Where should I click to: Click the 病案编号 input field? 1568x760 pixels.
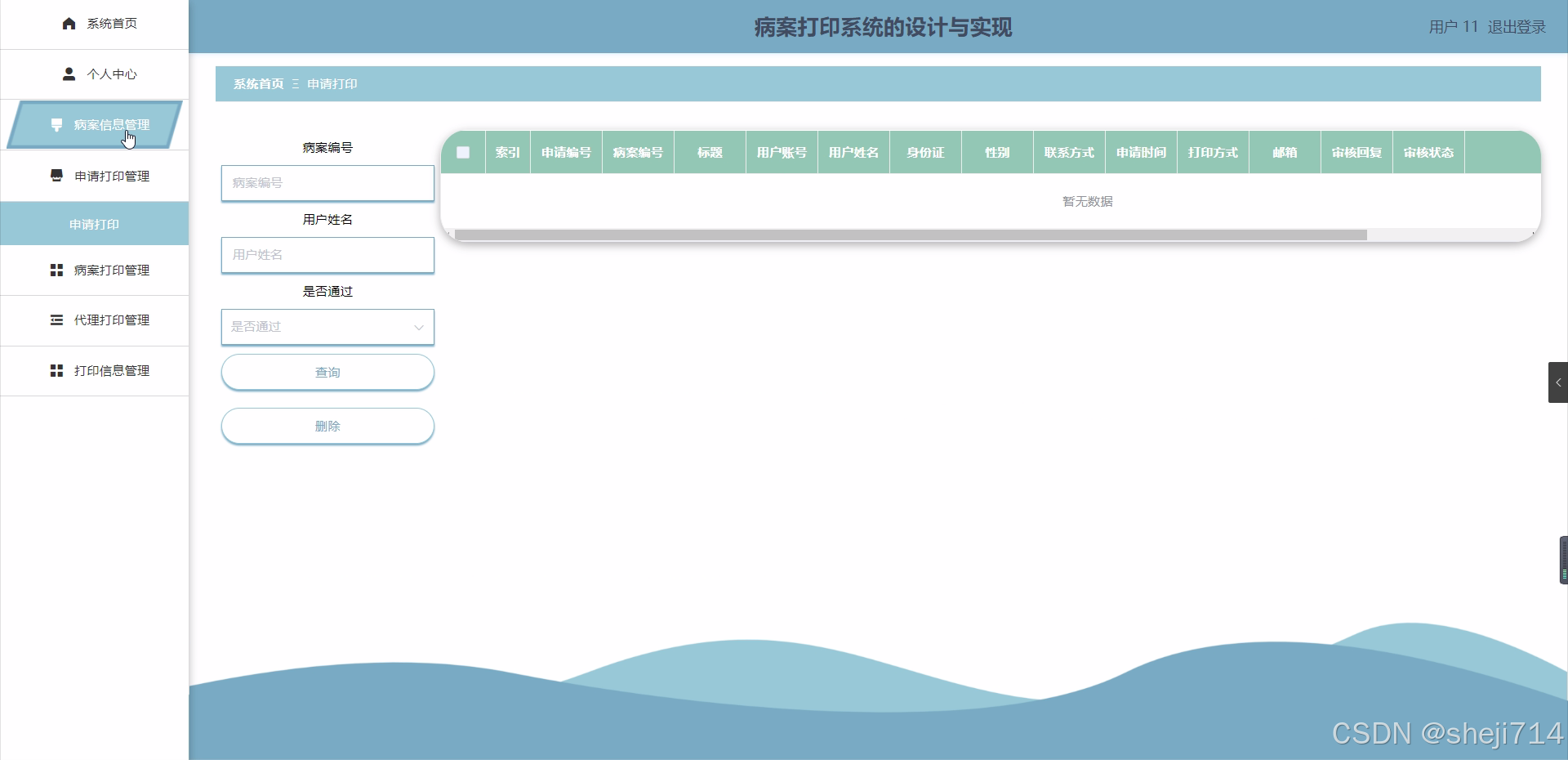pyautogui.click(x=327, y=183)
